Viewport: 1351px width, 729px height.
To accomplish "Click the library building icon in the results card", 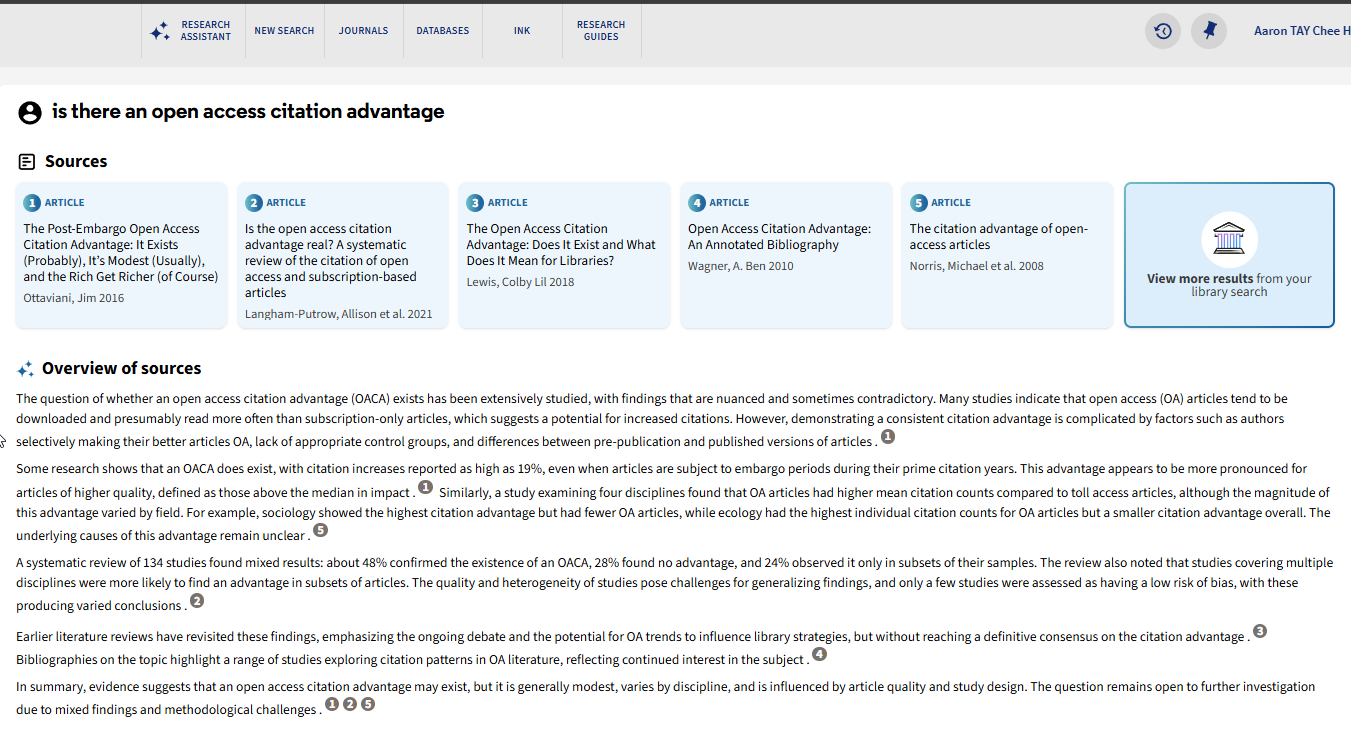I will click(x=1229, y=239).
